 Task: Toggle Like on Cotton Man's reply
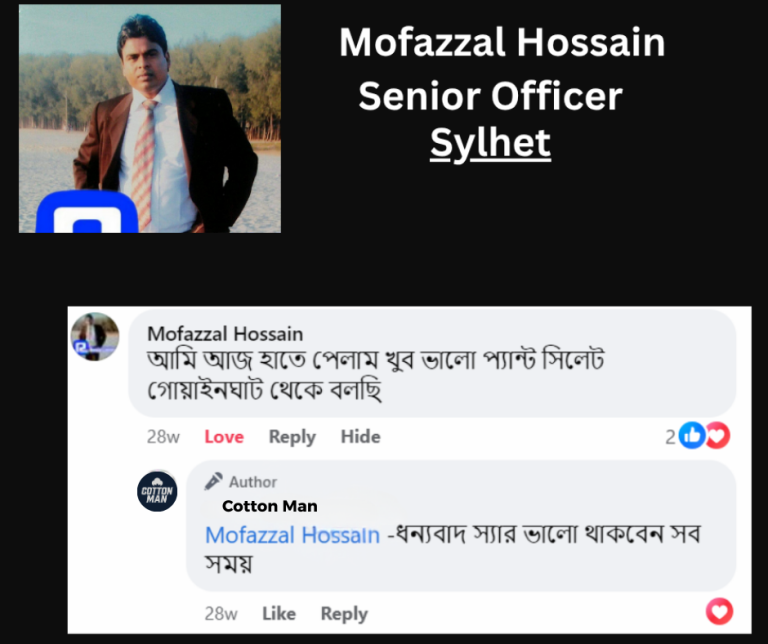coord(279,614)
